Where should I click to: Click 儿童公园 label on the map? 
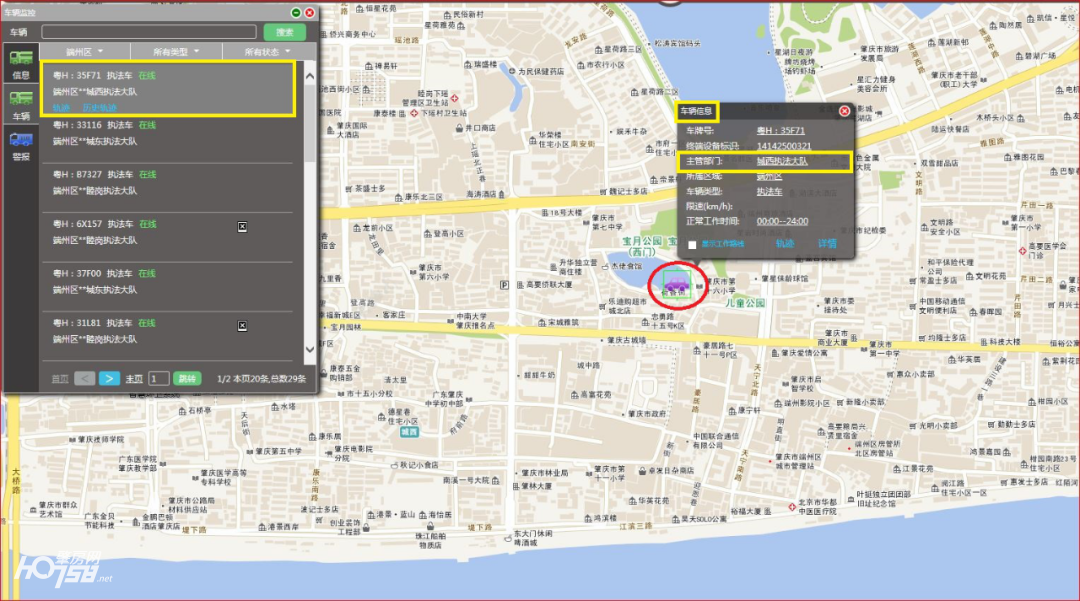tap(745, 303)
